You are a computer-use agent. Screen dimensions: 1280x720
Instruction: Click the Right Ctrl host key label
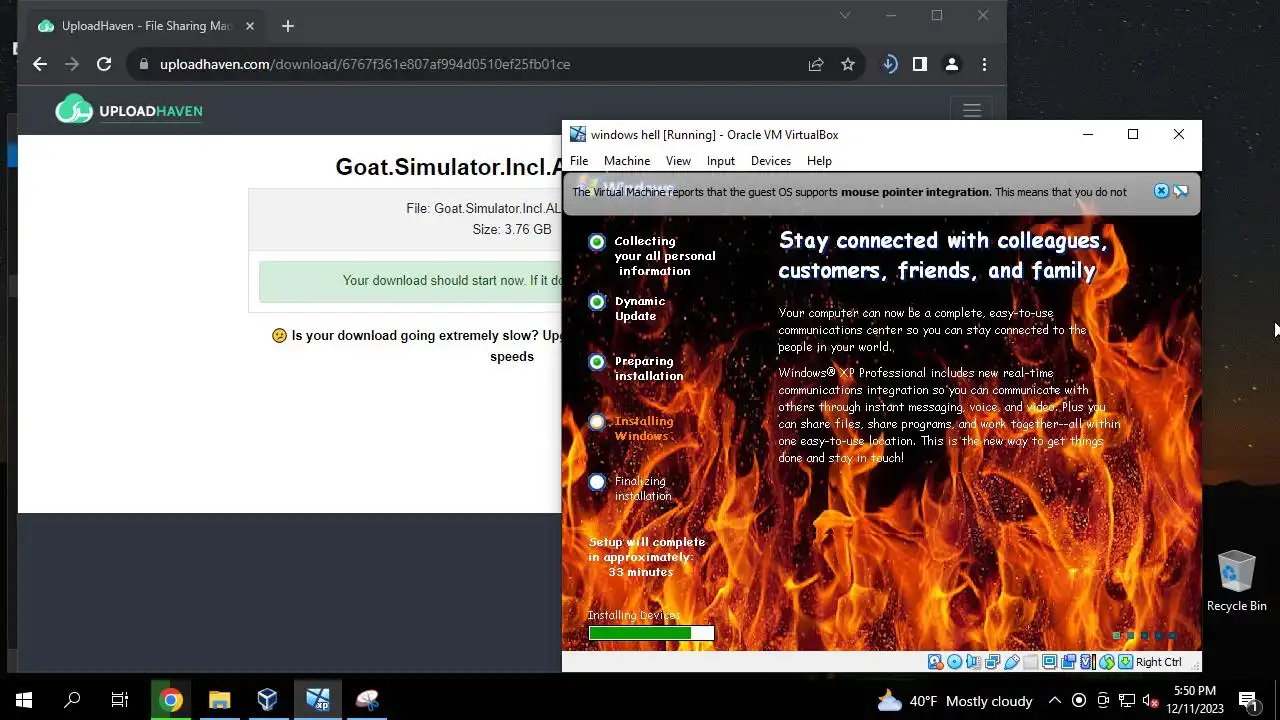point(1159,662)
